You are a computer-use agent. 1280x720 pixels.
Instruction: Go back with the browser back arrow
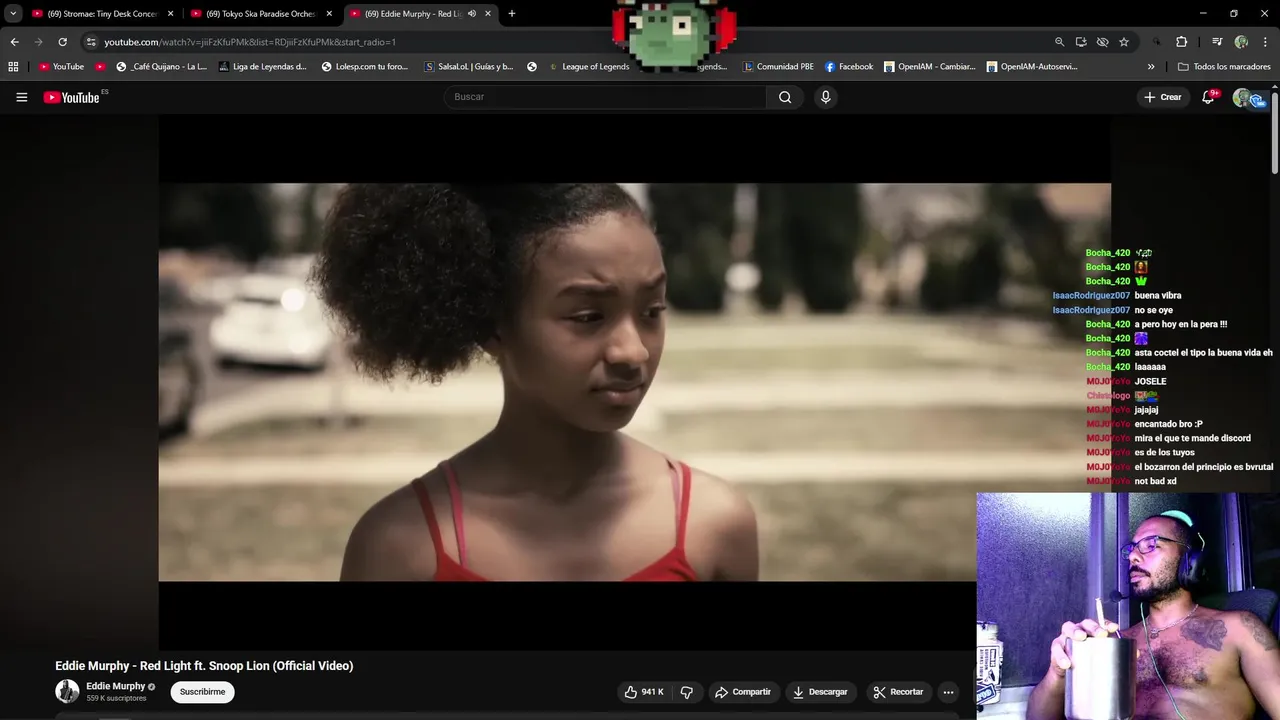tap(14, 42)
